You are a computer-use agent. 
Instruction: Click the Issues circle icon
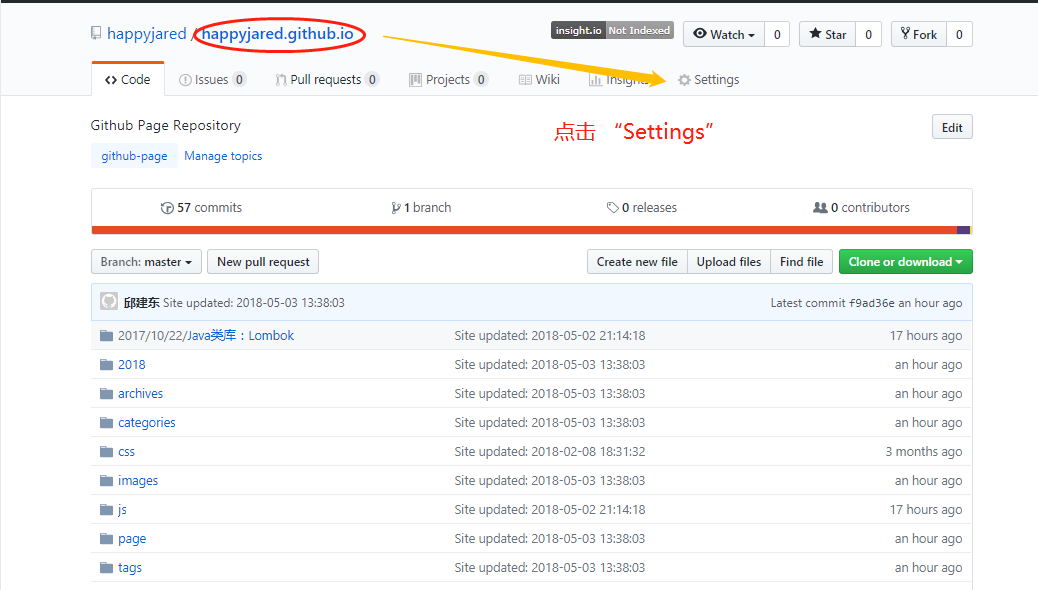(x=185, y=80)
